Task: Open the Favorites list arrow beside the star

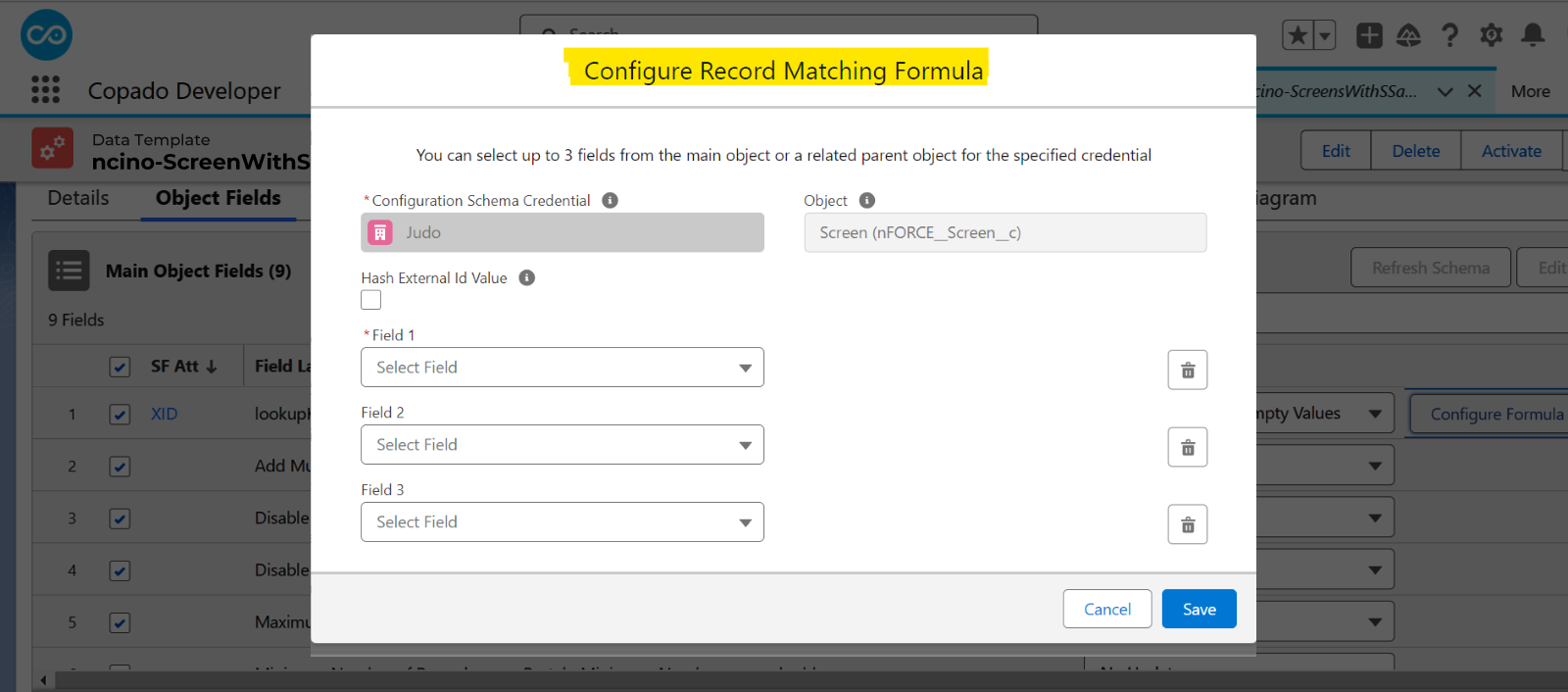Action: tap(1324, 36)
